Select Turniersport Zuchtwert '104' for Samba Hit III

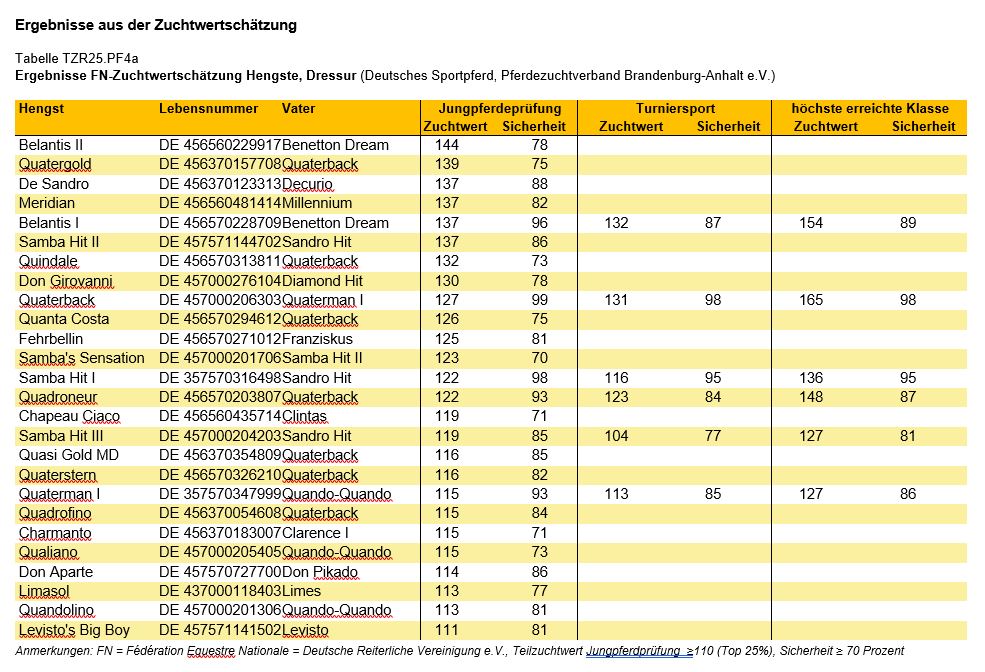pyautogui.click(x=616, y=436)
